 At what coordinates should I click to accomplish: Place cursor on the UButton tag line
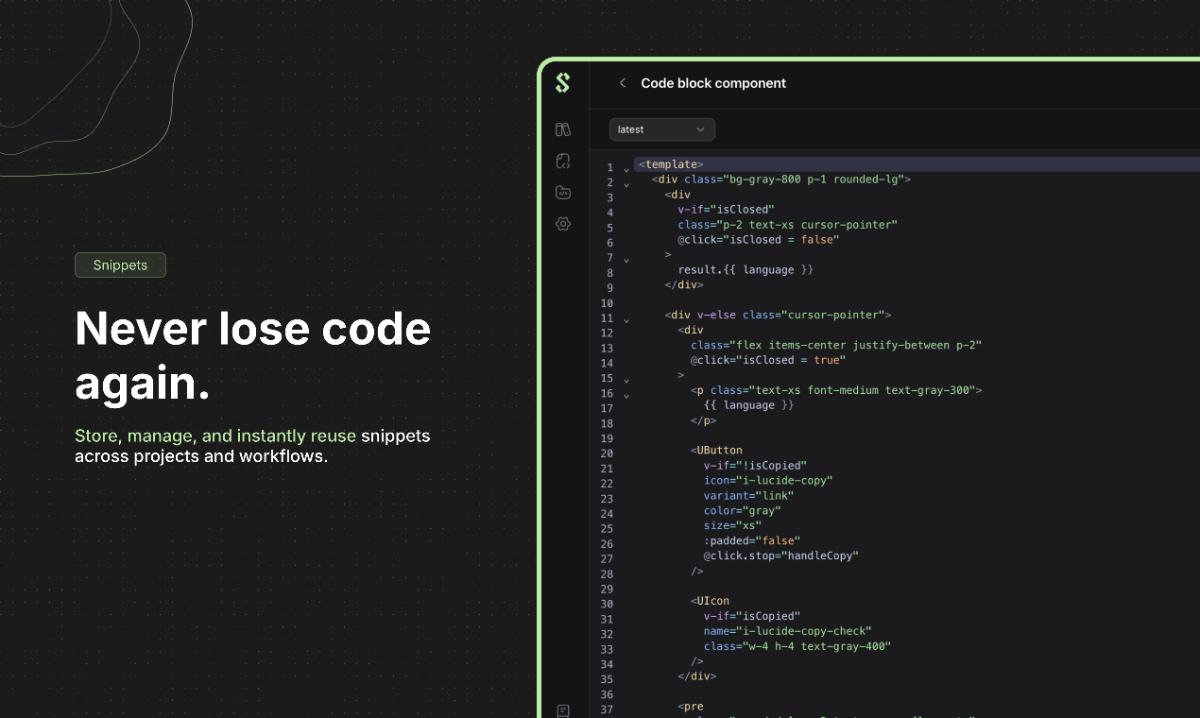(x=719, y=451)
